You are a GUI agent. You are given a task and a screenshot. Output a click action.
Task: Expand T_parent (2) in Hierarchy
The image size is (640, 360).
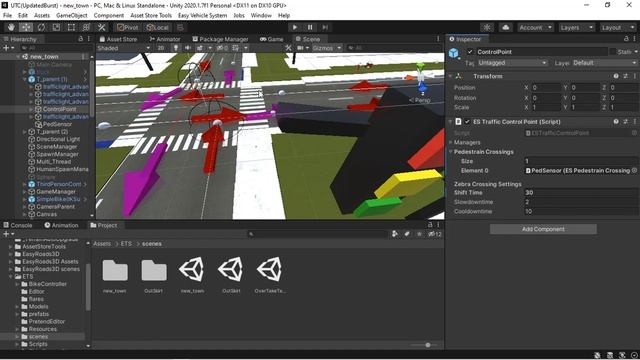[25, 132]
